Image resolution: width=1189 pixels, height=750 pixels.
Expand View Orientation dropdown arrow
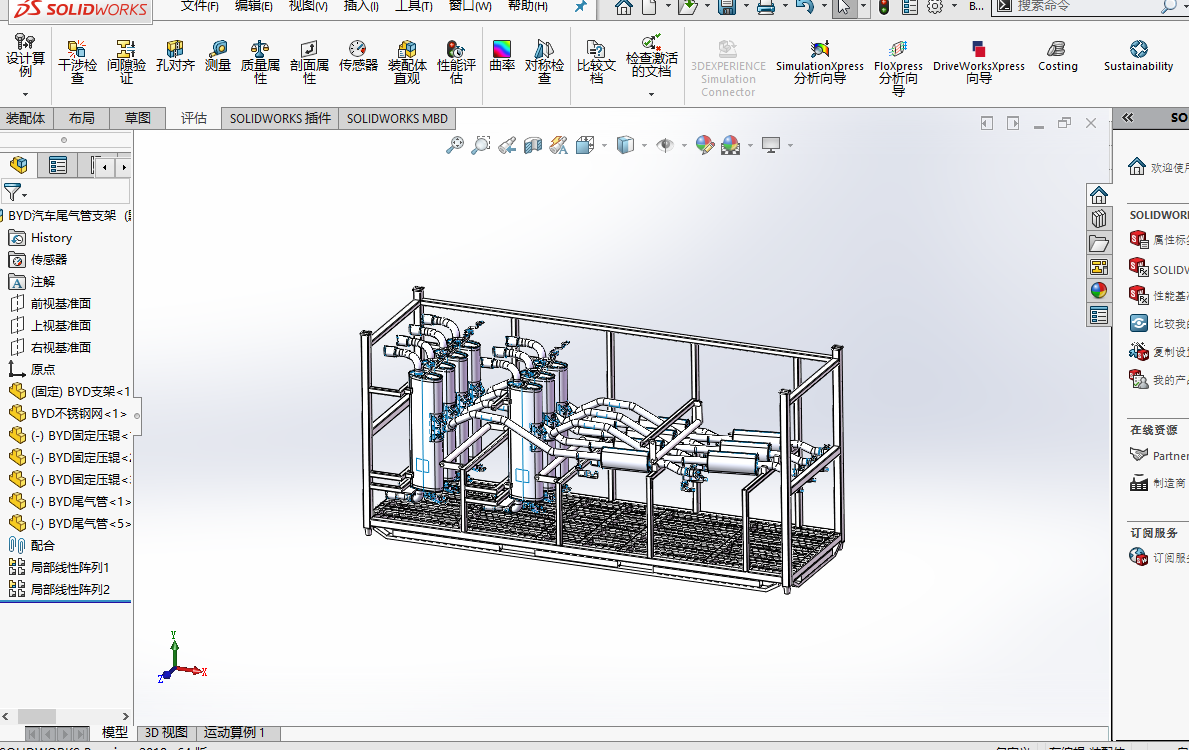(604, 146)
